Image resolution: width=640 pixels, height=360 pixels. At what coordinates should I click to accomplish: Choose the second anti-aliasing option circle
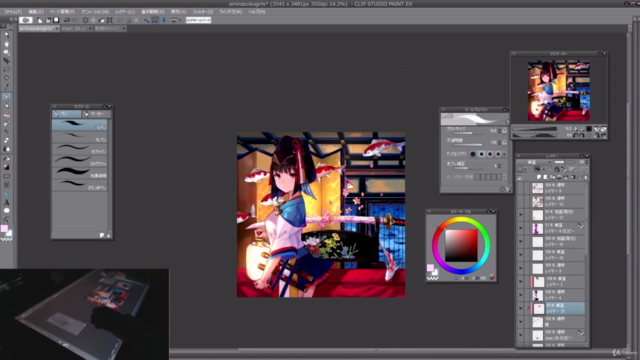tap(481, 154)
